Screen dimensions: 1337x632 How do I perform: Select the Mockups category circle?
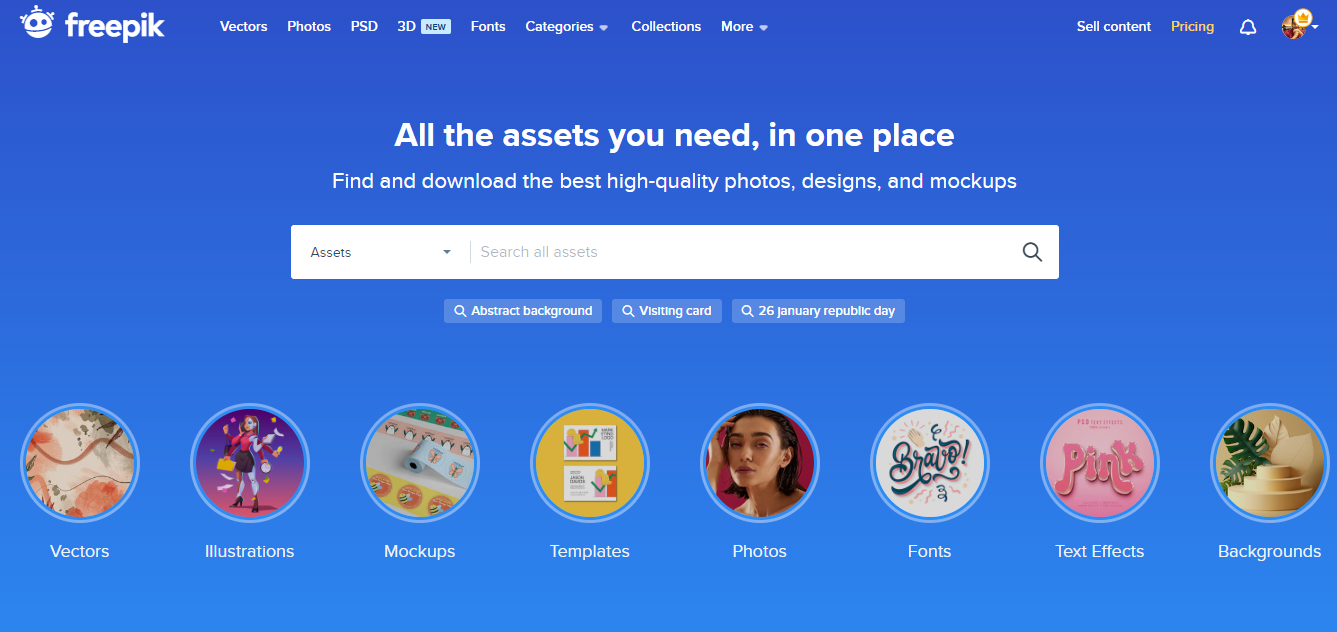pos(420,463)
